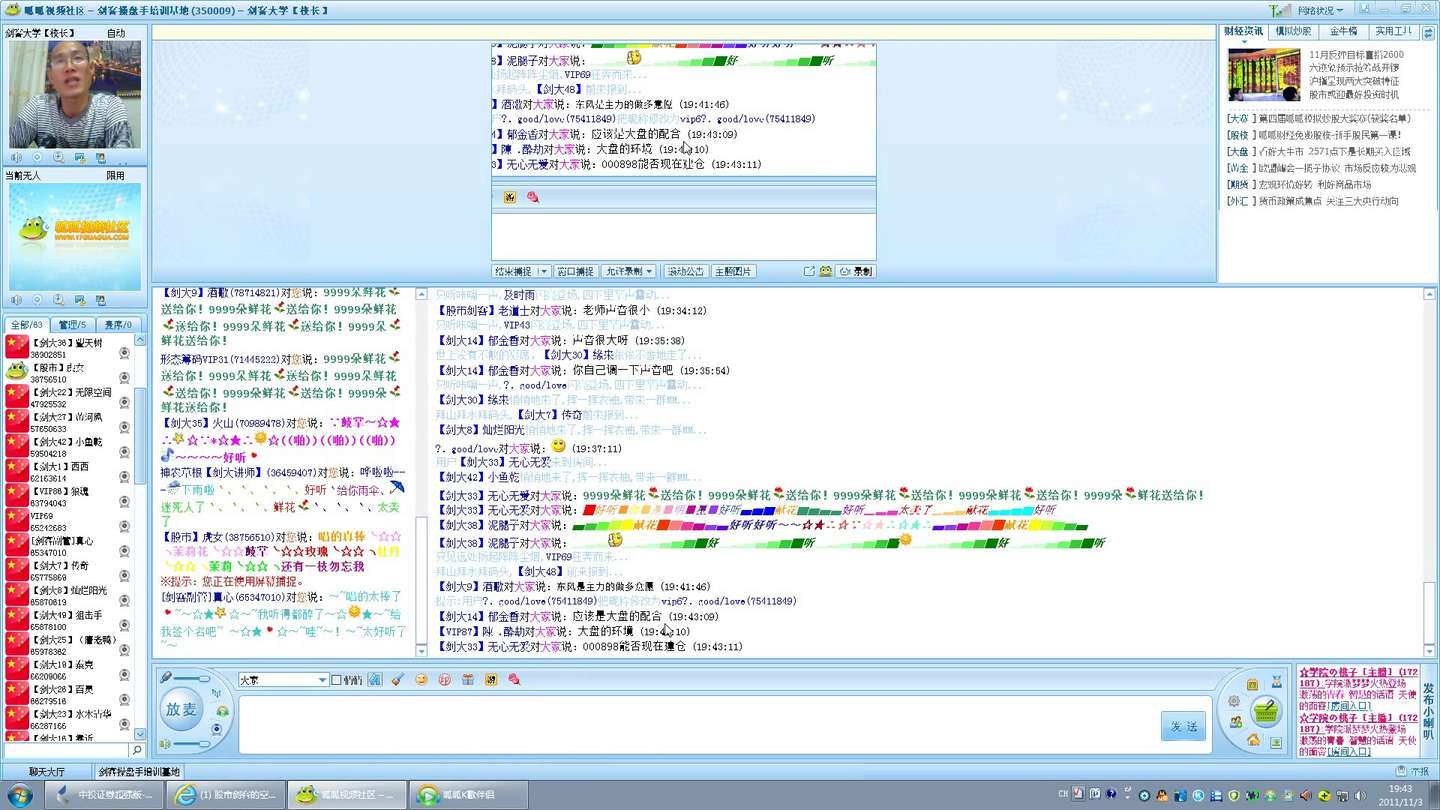Click the gear settings icon near send button

1234,701
